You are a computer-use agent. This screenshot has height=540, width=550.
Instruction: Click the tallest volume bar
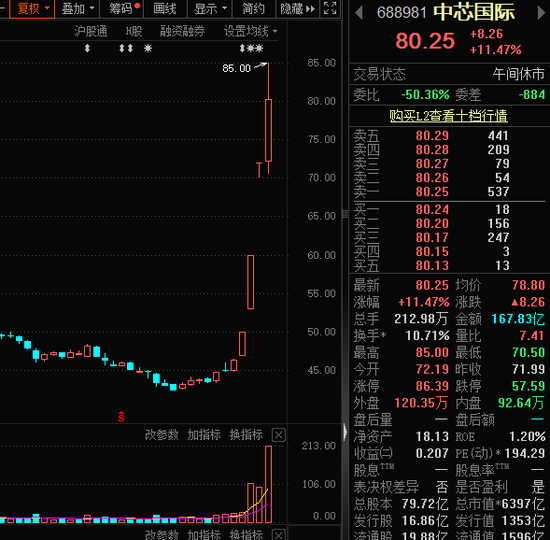pos(268,484)
